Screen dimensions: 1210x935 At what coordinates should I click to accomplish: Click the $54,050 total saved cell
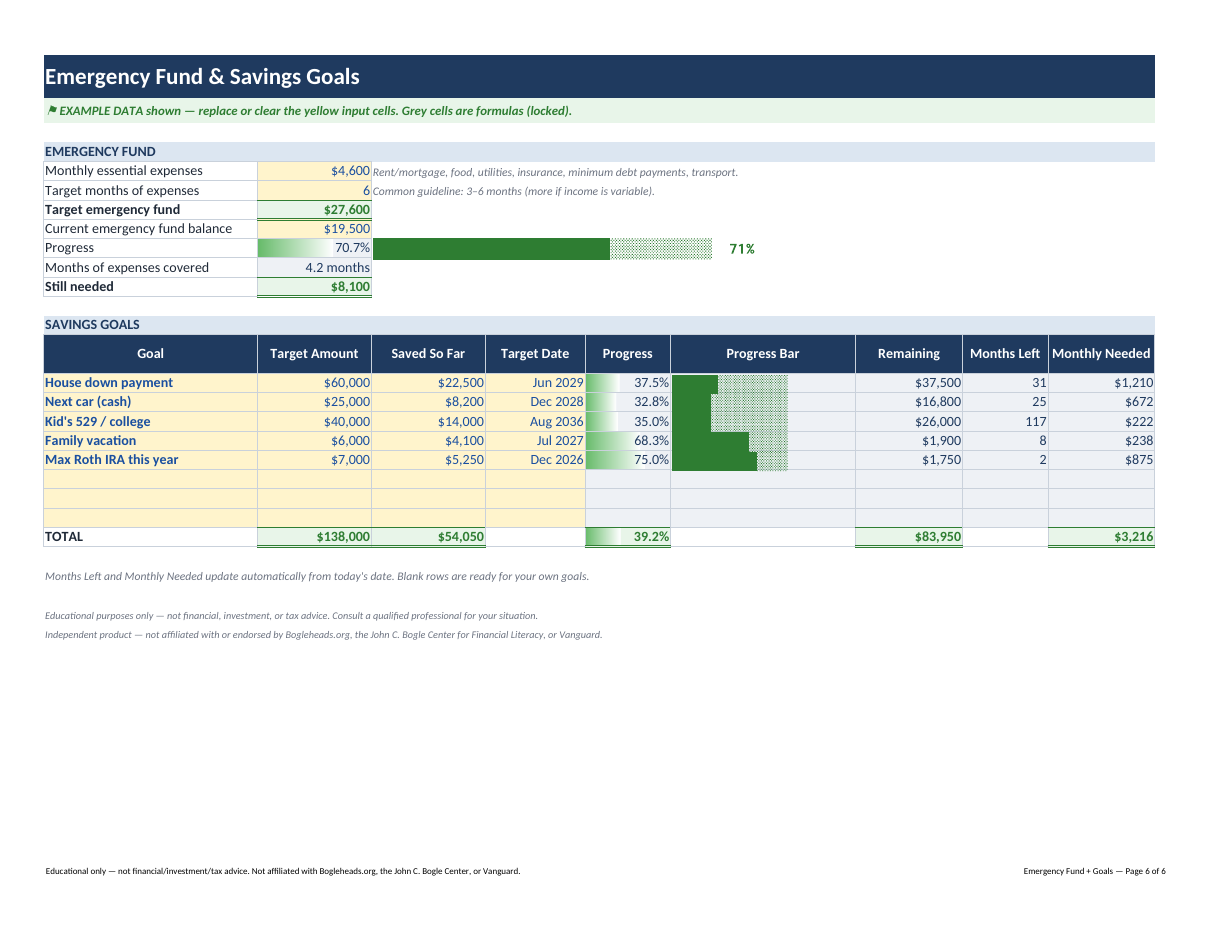tap(428, 537)
